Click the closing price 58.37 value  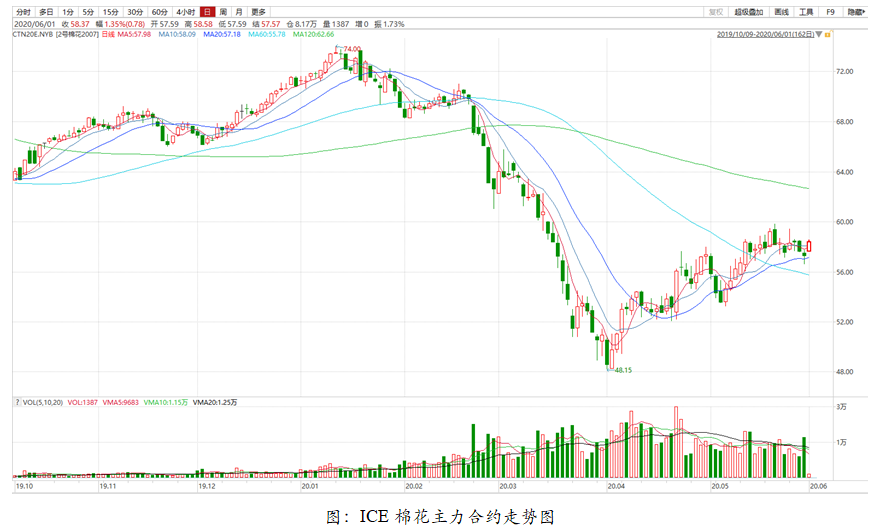pyautogui.click(x=80, y=24)
